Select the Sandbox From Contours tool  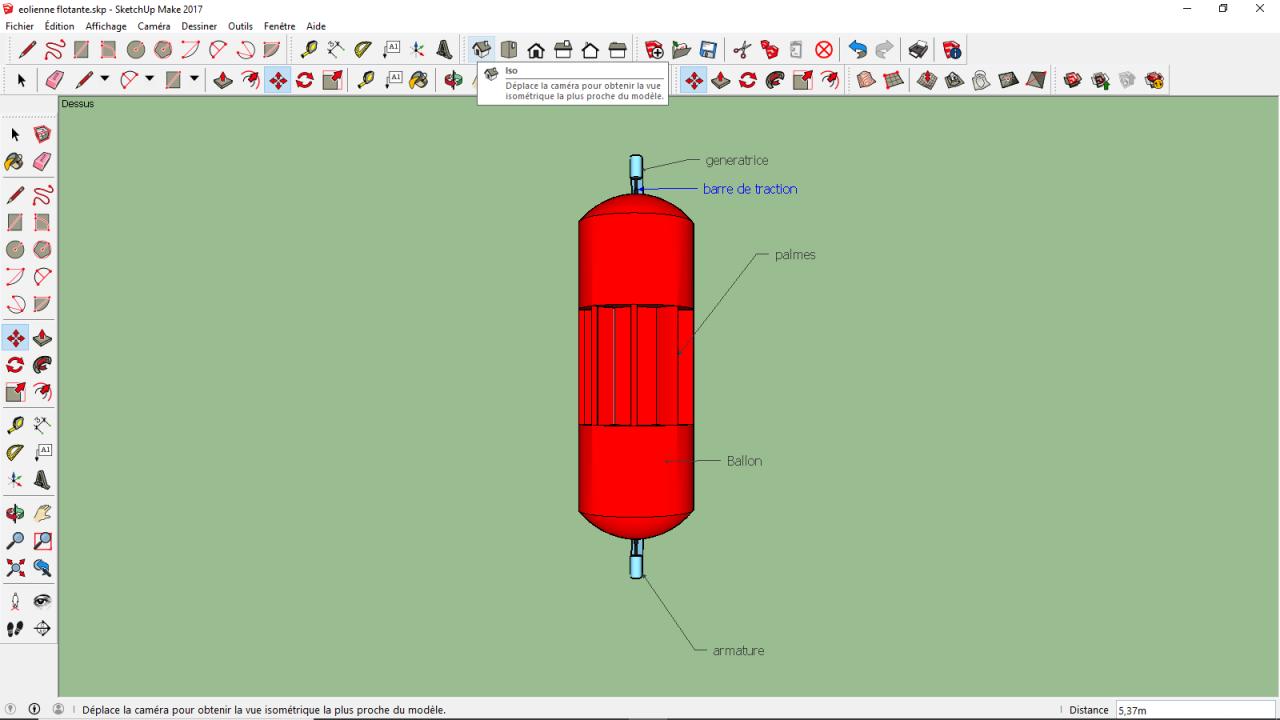click(866, 80)
